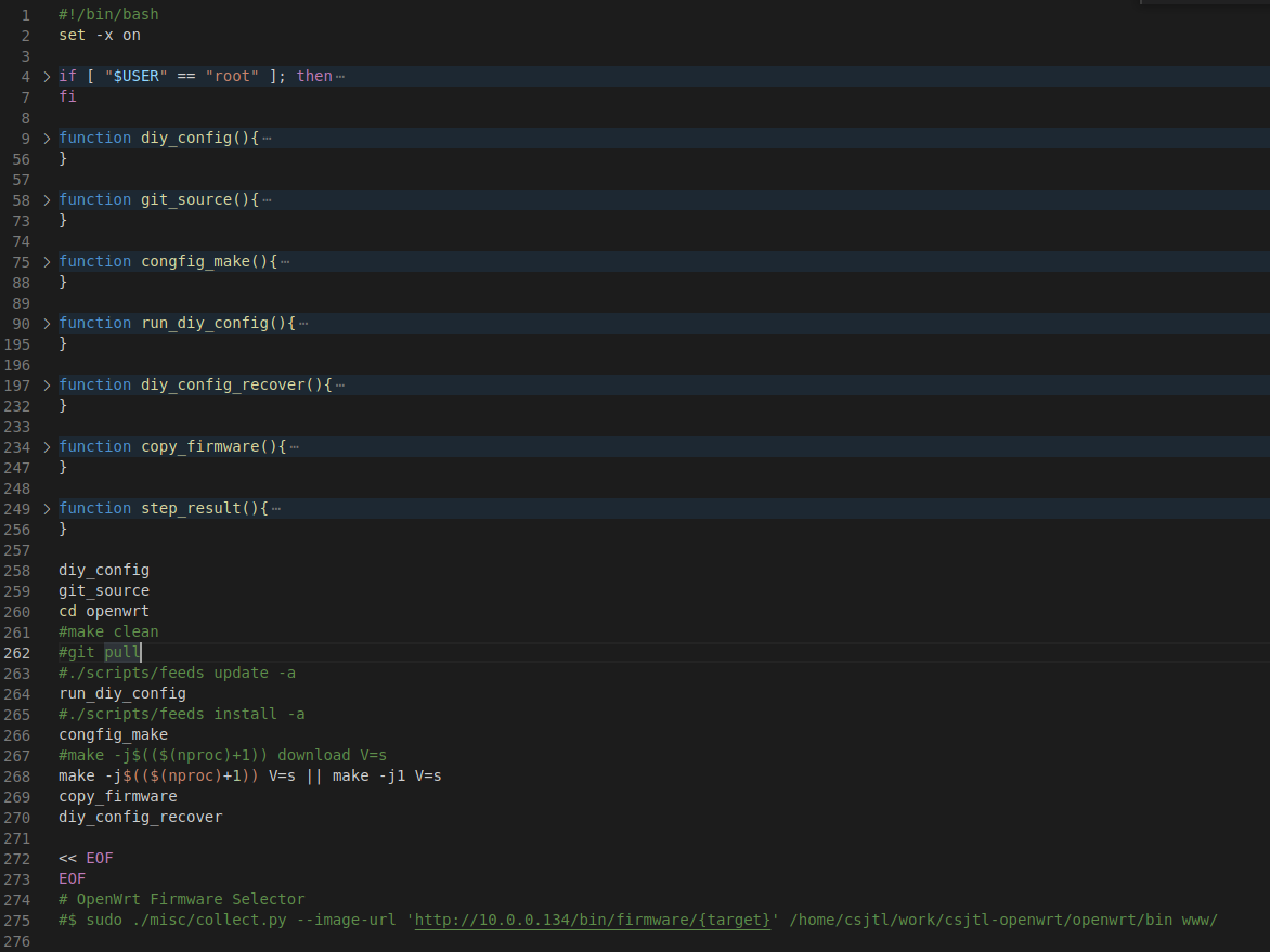This screenshot has height=952, width=1270.
Task: Click the "EOF" heredoc terminator on line 273
Action: 72,878
